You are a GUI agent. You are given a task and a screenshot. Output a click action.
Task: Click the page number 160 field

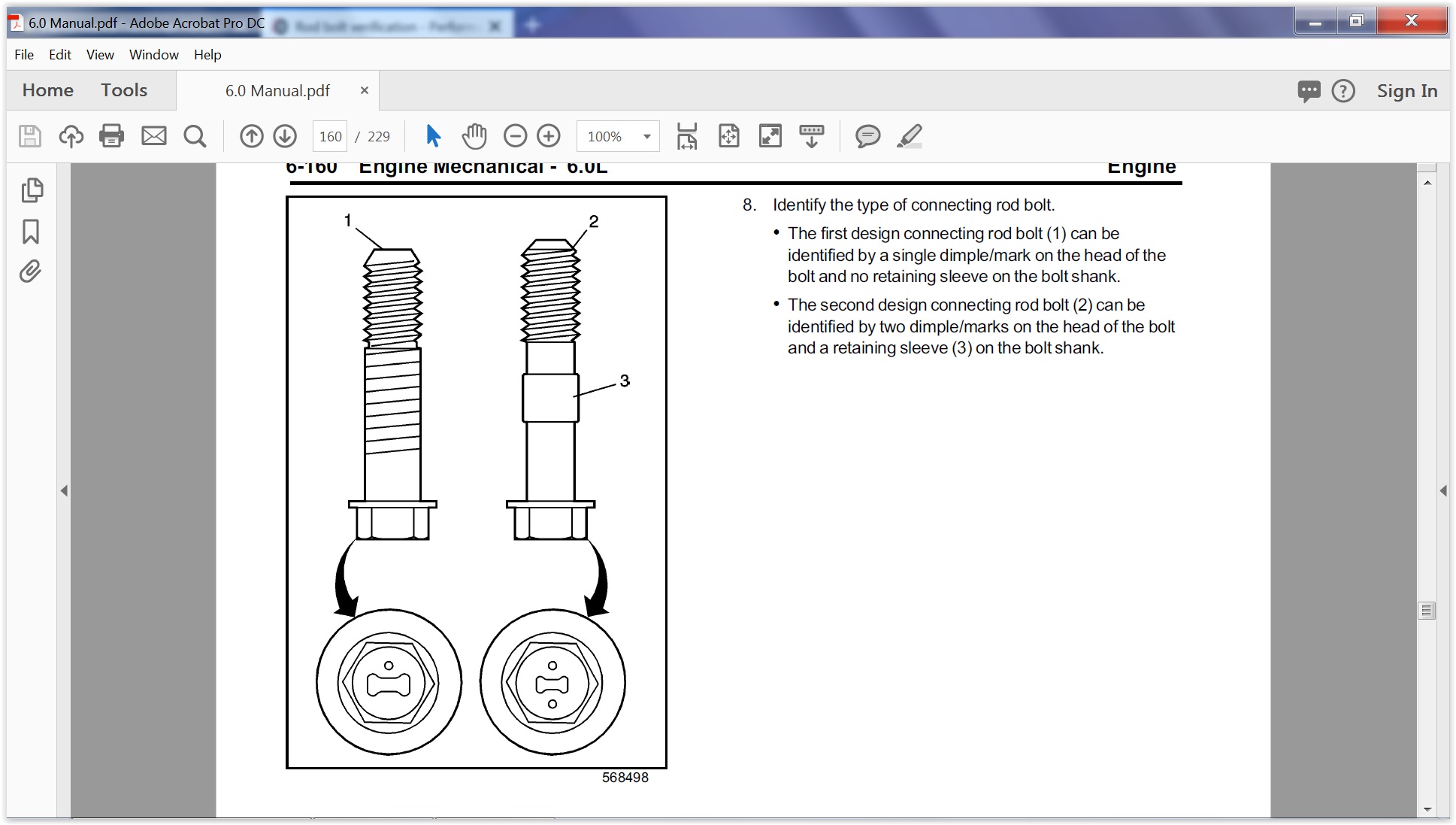coord(330,136)
